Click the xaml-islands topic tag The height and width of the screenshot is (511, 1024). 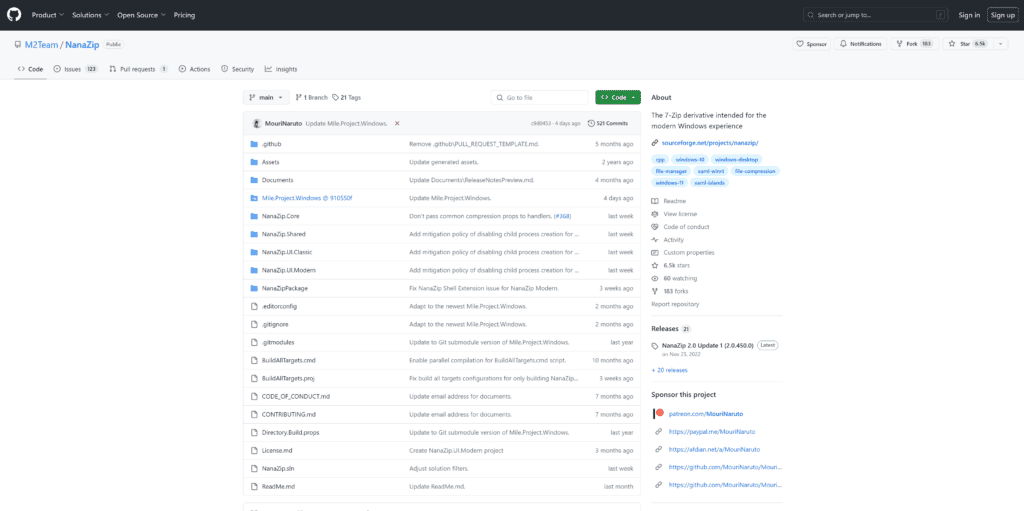710,182
